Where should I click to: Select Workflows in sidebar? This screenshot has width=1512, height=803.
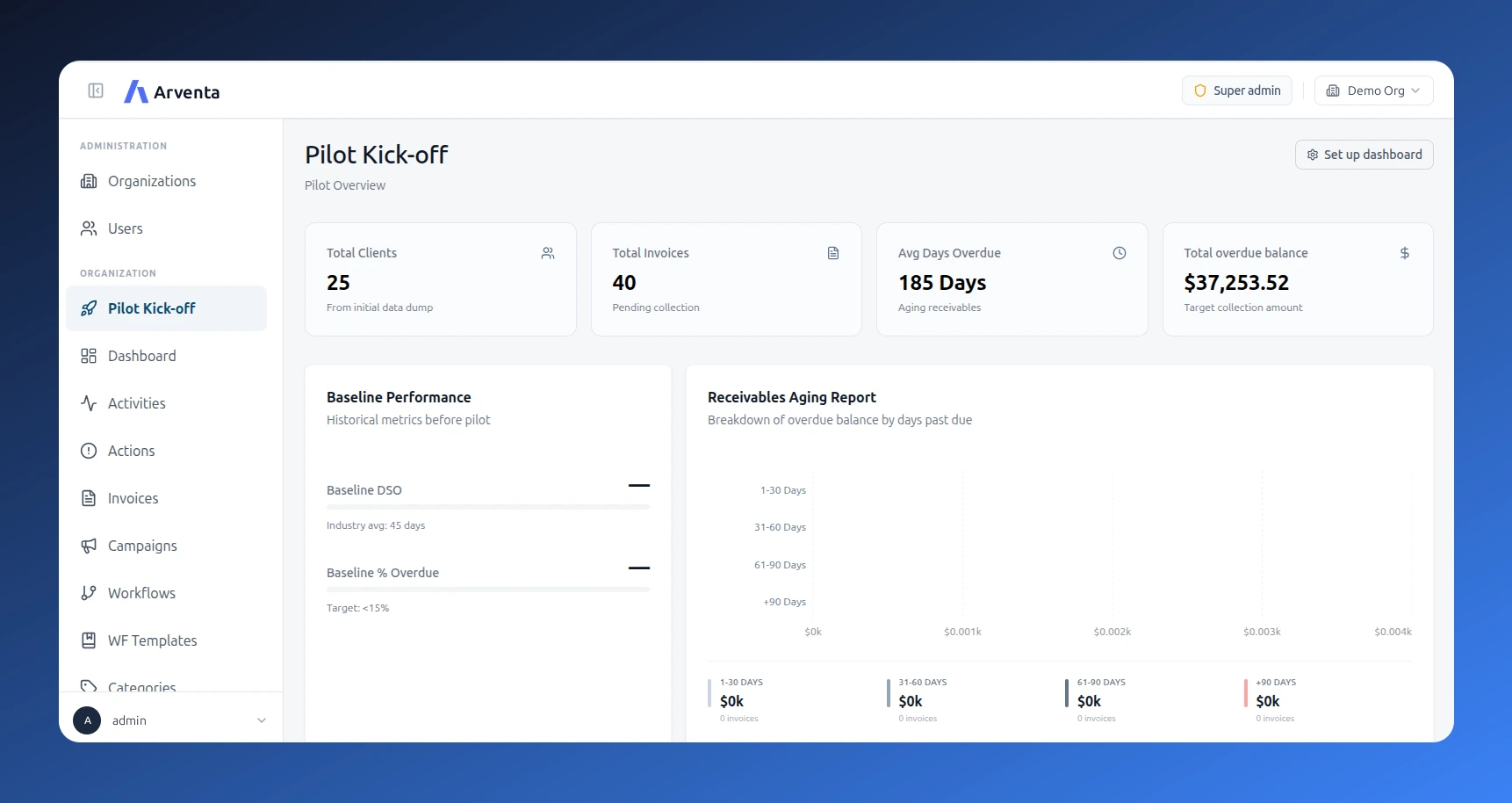coord(166,593)
